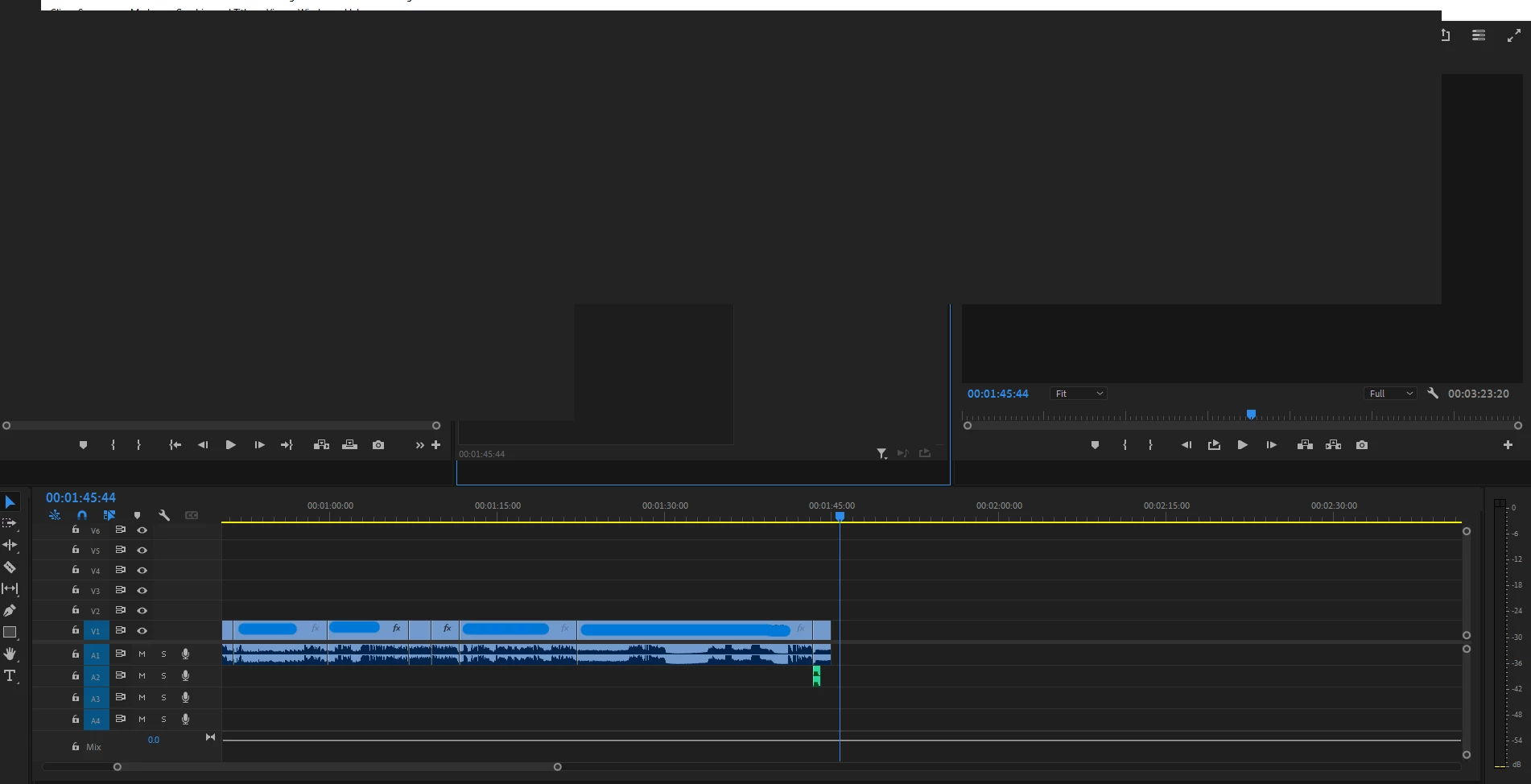Step forward one frame in Source monitor

point(259,445)
